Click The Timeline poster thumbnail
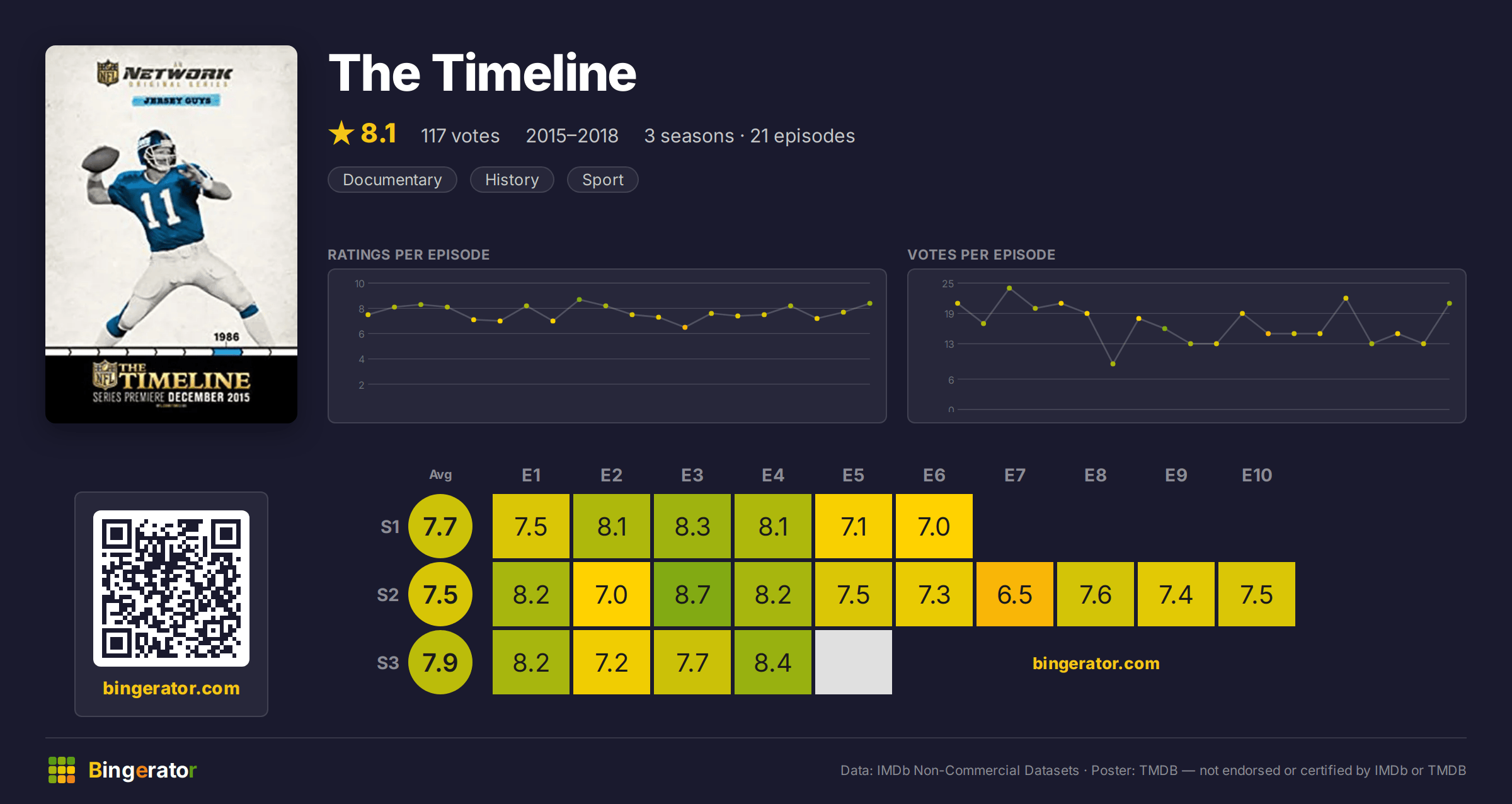The image size is (1512, 804). [x=171, y=234]
